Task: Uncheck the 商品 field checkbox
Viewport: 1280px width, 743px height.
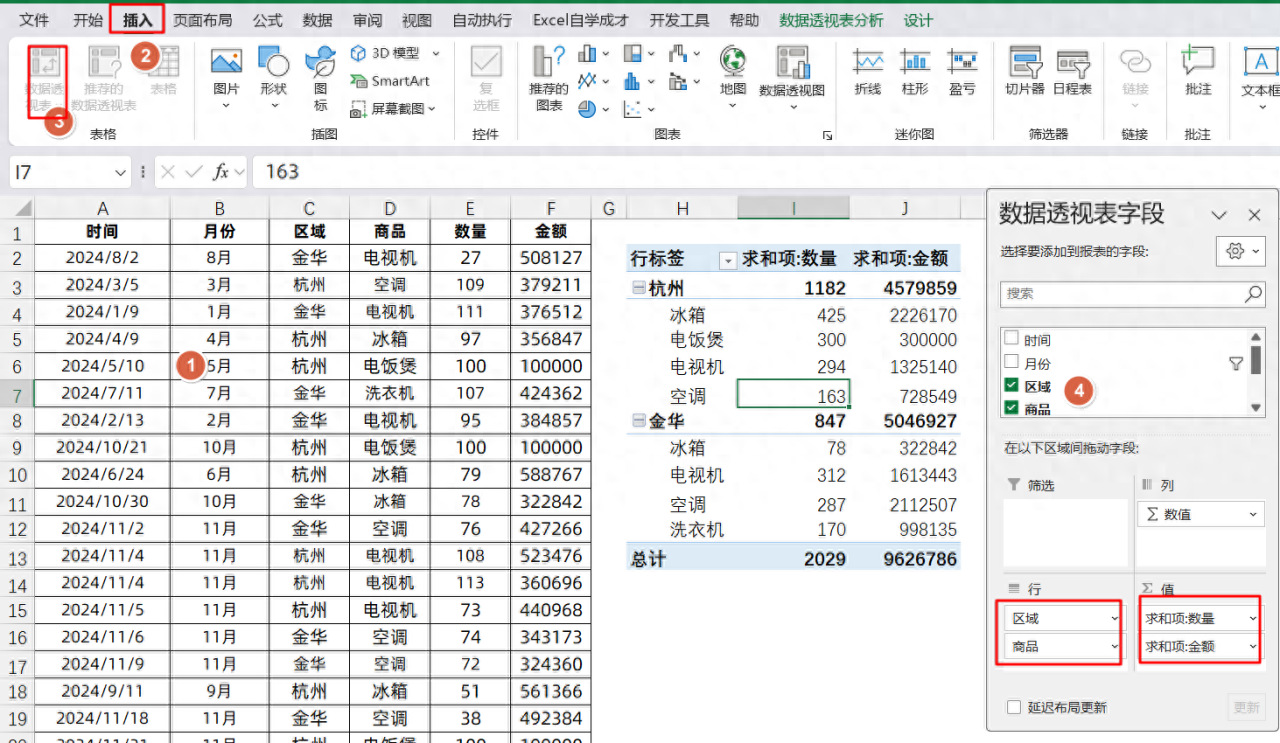Action: pyautogui.click(x=1011, y=408)
